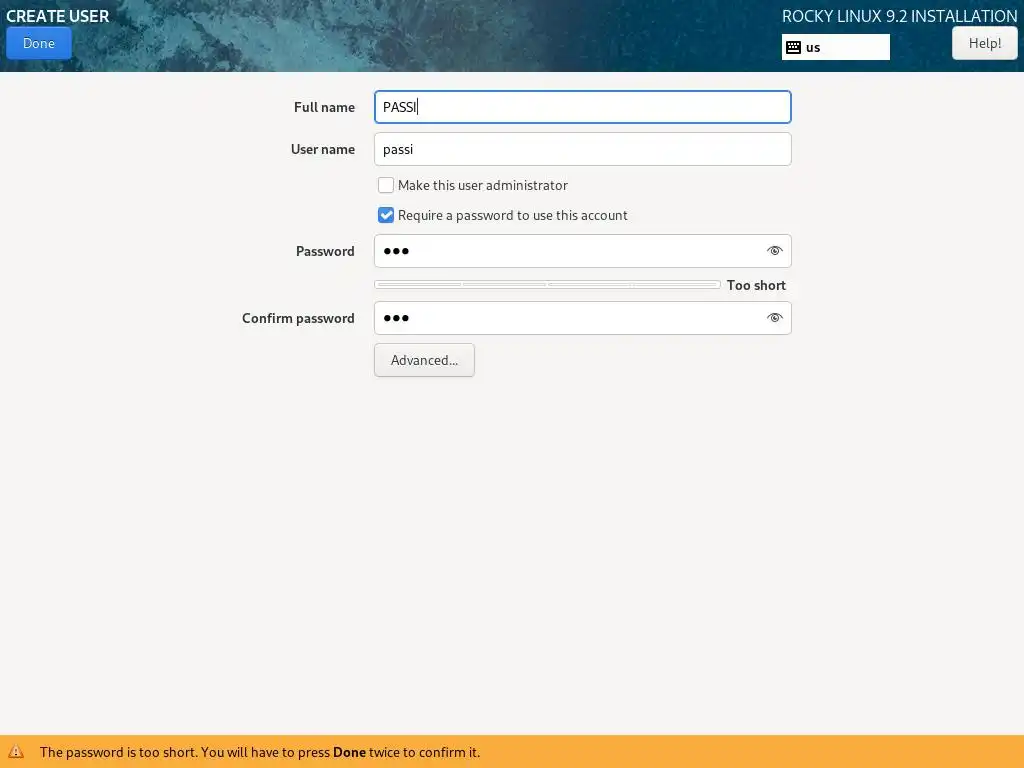Open the Help! button
Screen dimensions: 1024x768
click(x=984, y=43)
